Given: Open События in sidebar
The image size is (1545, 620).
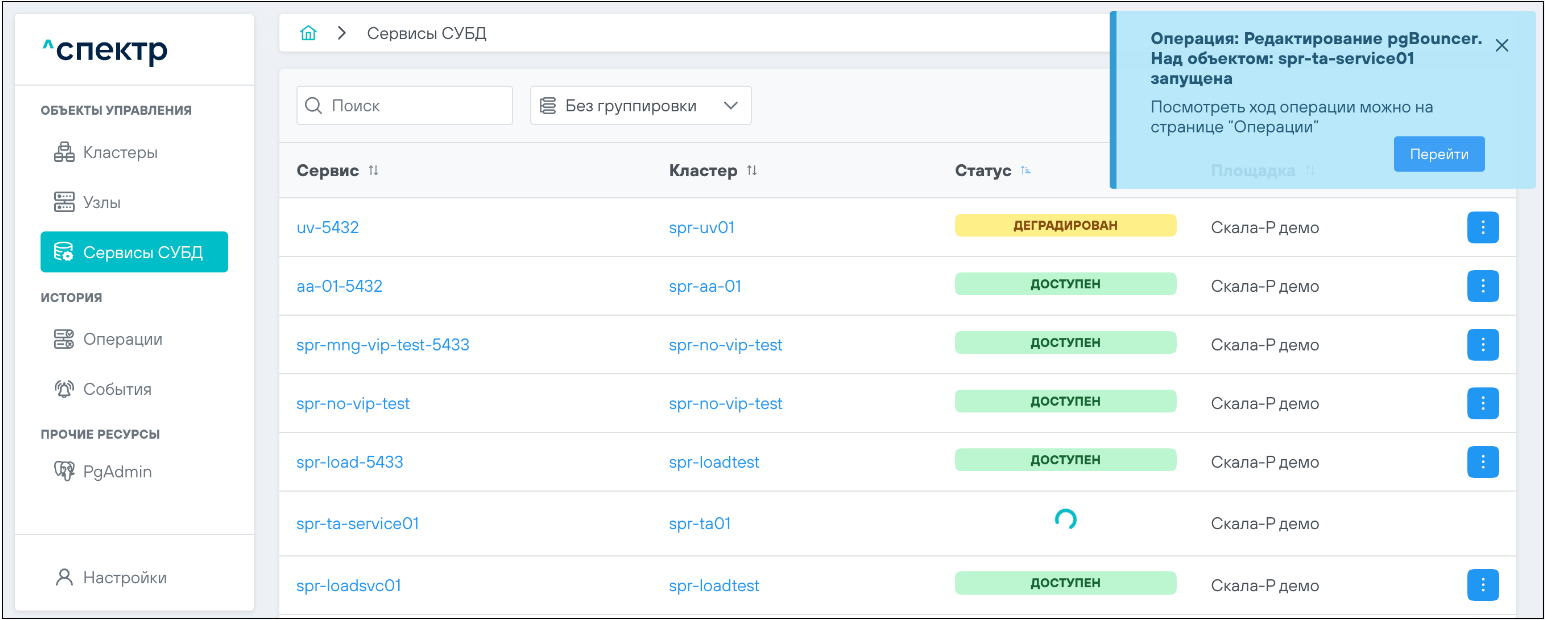Looking at the screenshot, I should [117, 390].
